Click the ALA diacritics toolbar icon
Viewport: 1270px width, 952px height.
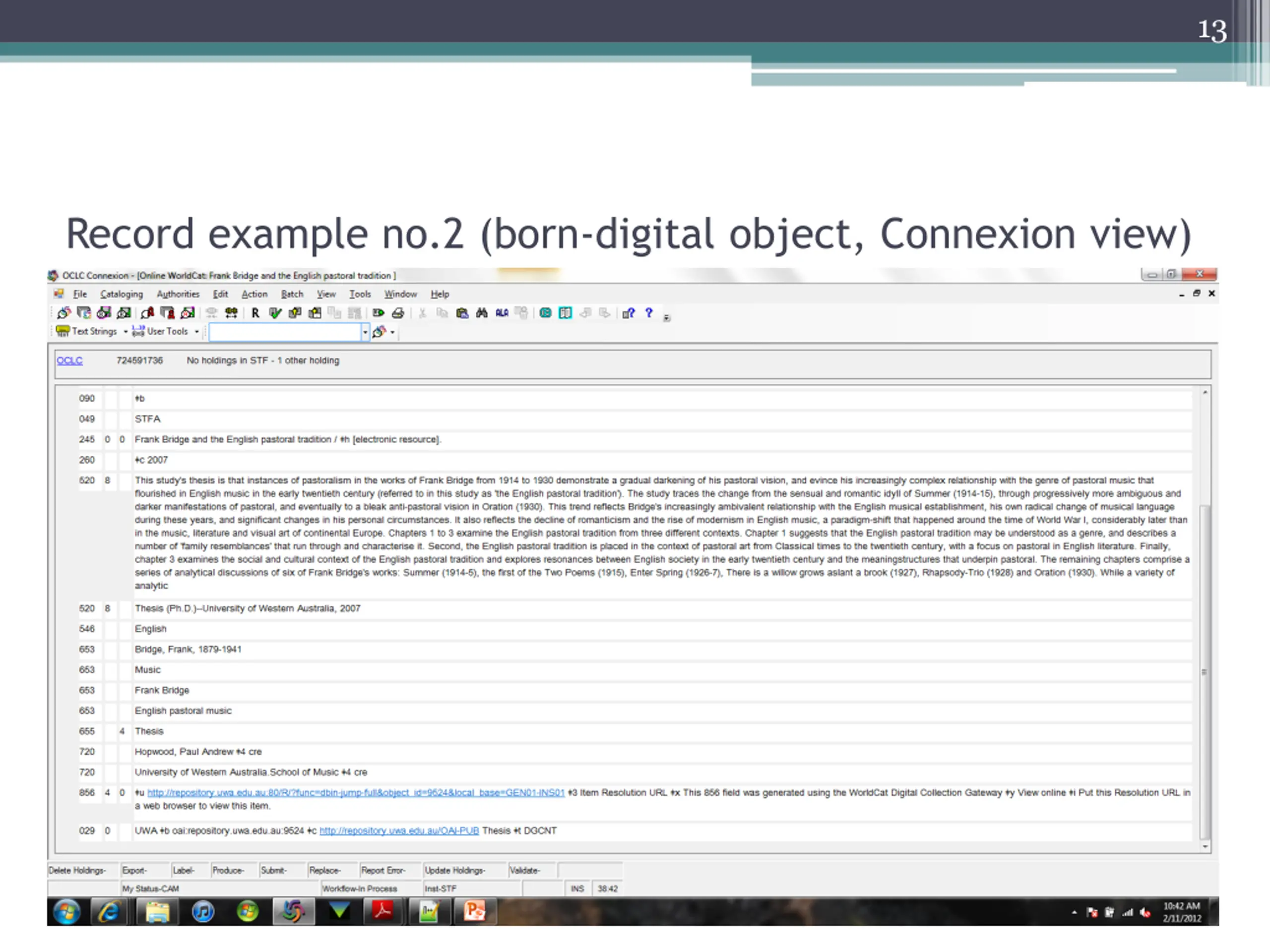tap(502, 313)
